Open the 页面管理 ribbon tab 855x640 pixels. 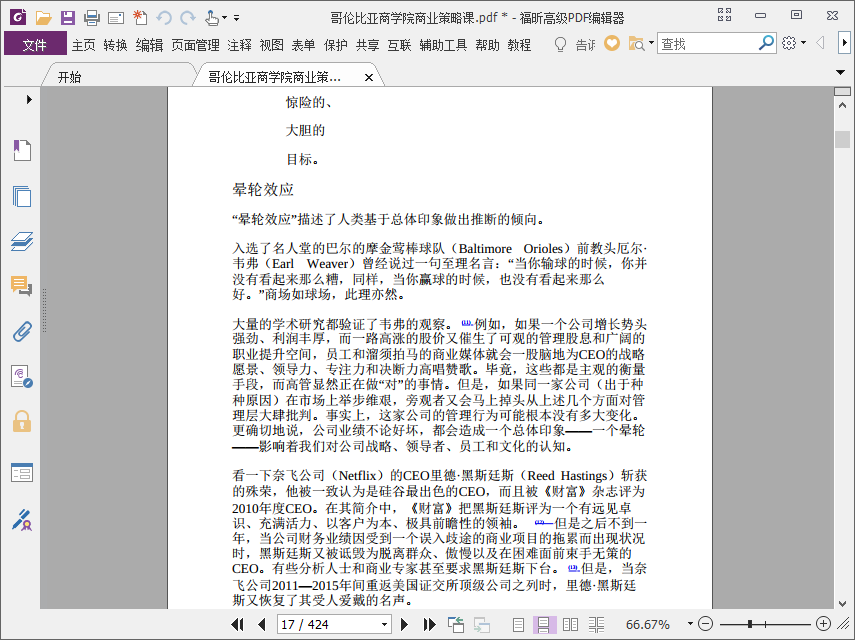(x=195, y=45)
